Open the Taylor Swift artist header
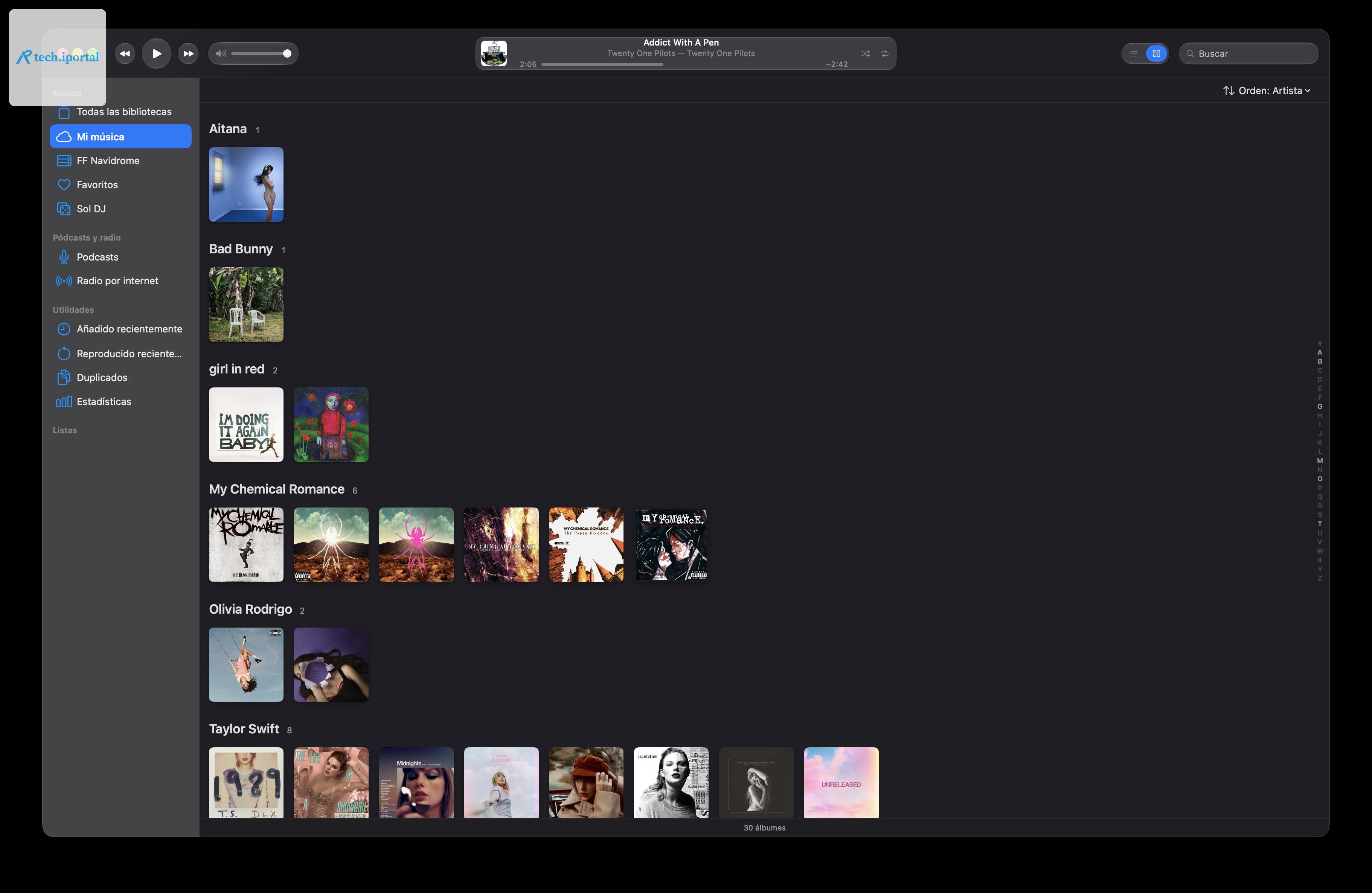 [244, 729]
